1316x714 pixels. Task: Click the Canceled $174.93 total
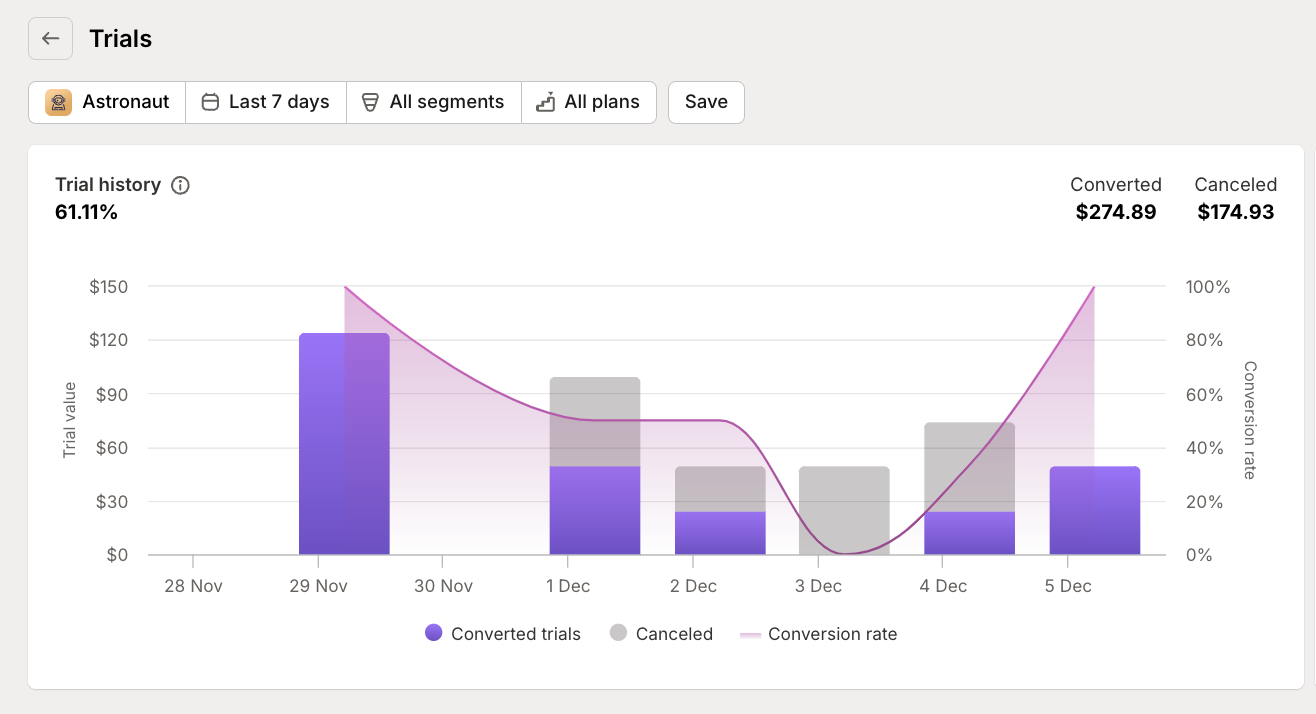pyautogui.click(x=1235, y=212)
